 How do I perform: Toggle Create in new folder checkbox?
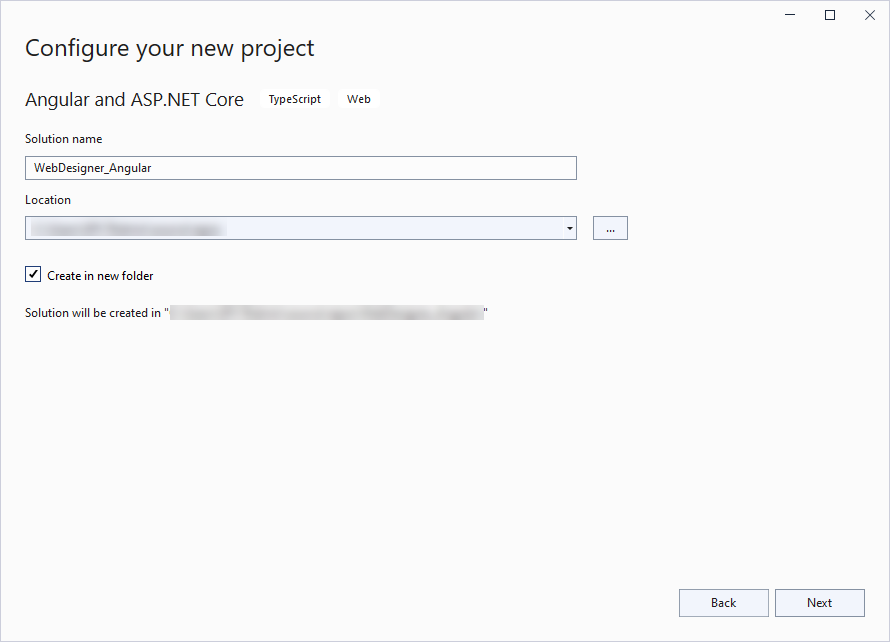[33, 275]
